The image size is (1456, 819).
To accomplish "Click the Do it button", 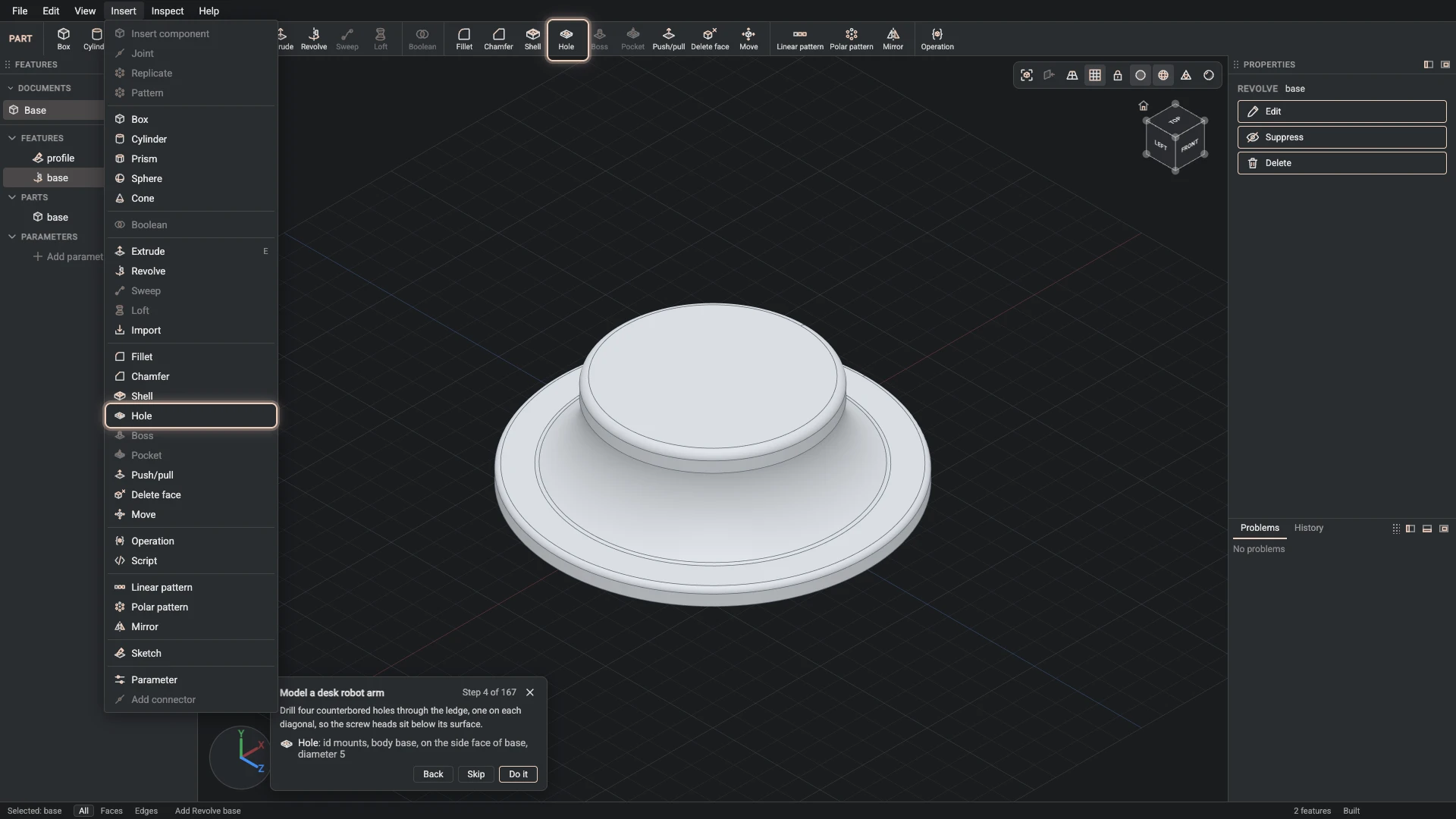I will [x=518, y=774].
